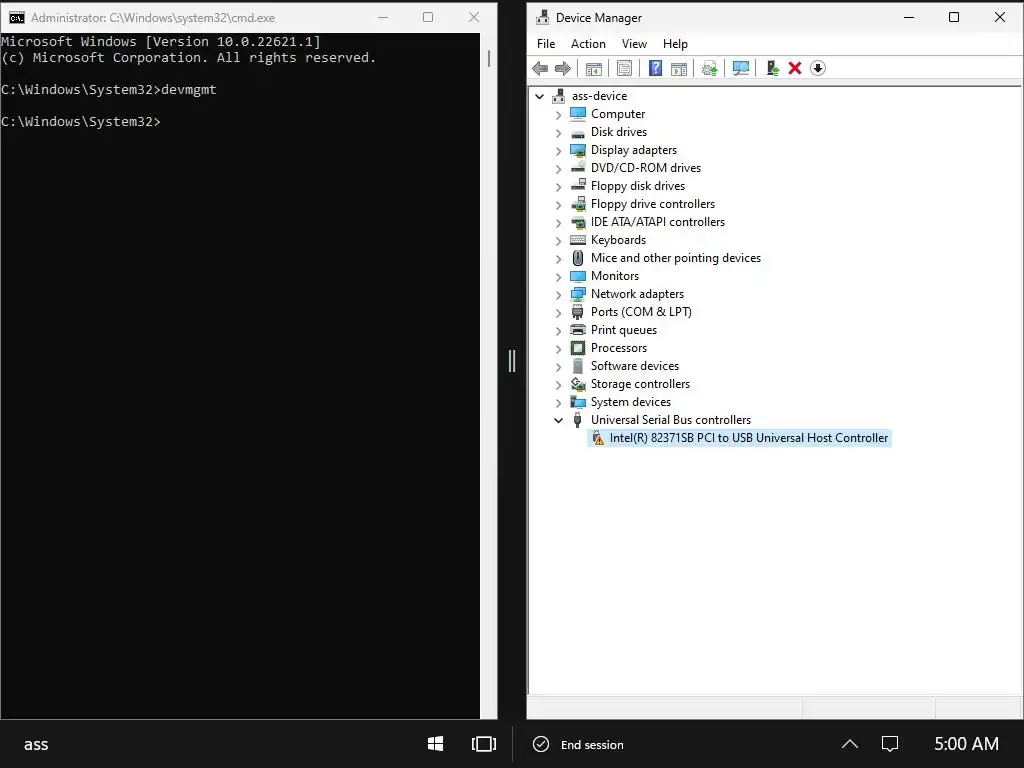
Task: Expand the System devices chevron
Action: (558, 402)
